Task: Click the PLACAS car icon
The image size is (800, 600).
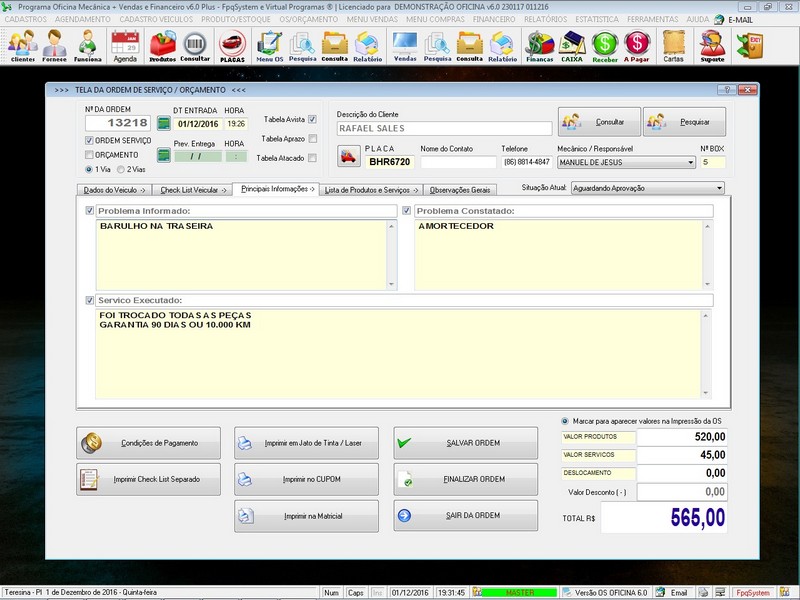Action: [x=232, y=46]
